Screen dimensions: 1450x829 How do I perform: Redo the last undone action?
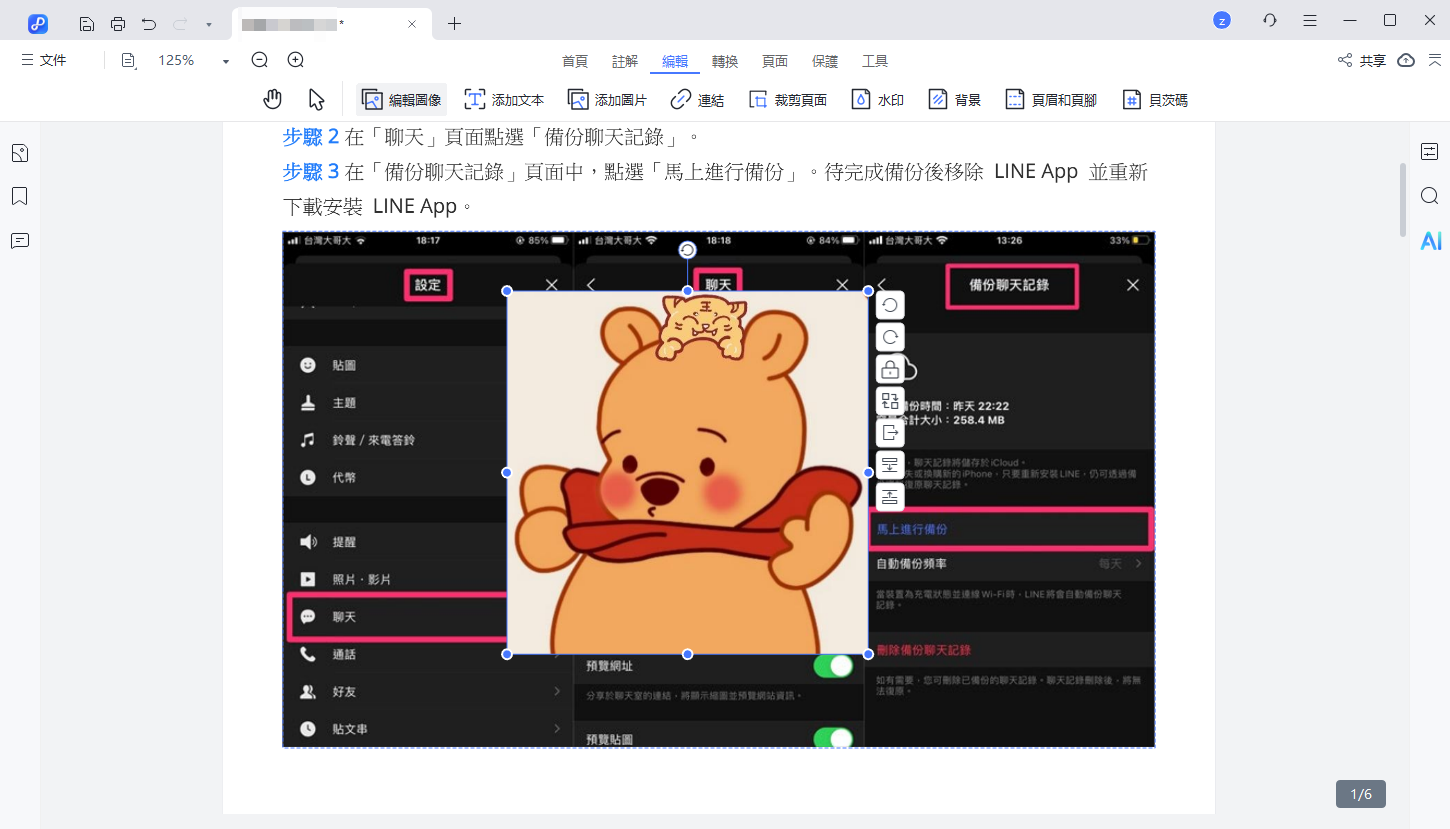180,23
